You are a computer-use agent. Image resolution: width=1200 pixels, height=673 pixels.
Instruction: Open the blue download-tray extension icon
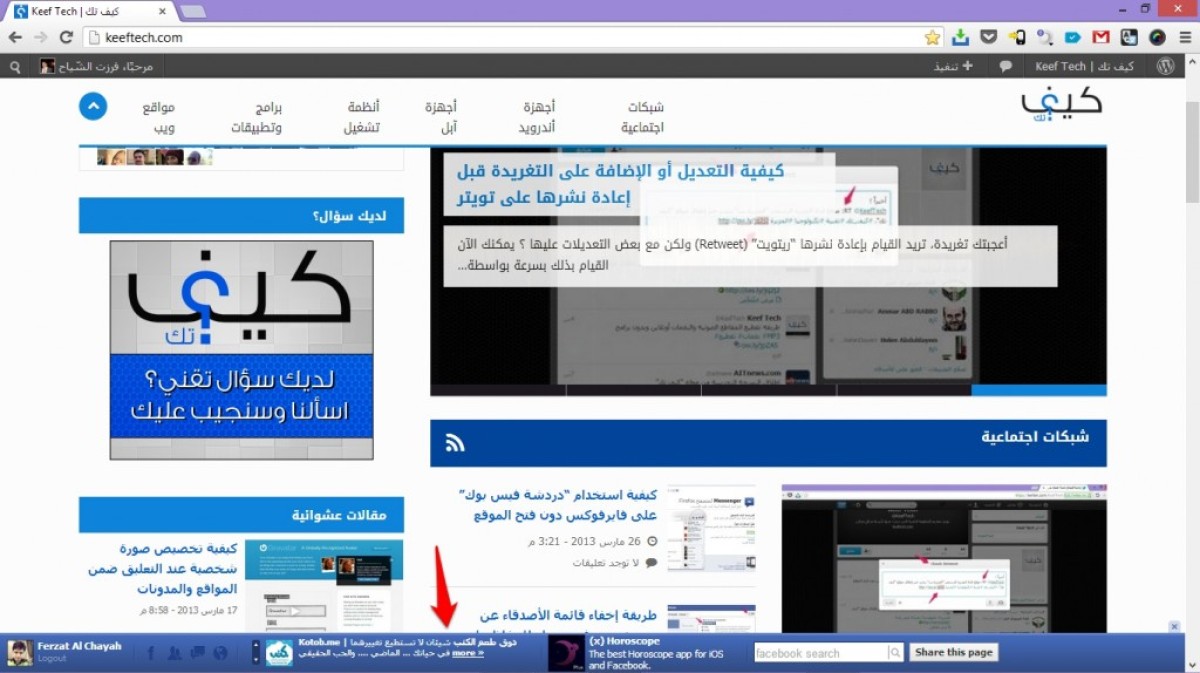coord(960,37)
